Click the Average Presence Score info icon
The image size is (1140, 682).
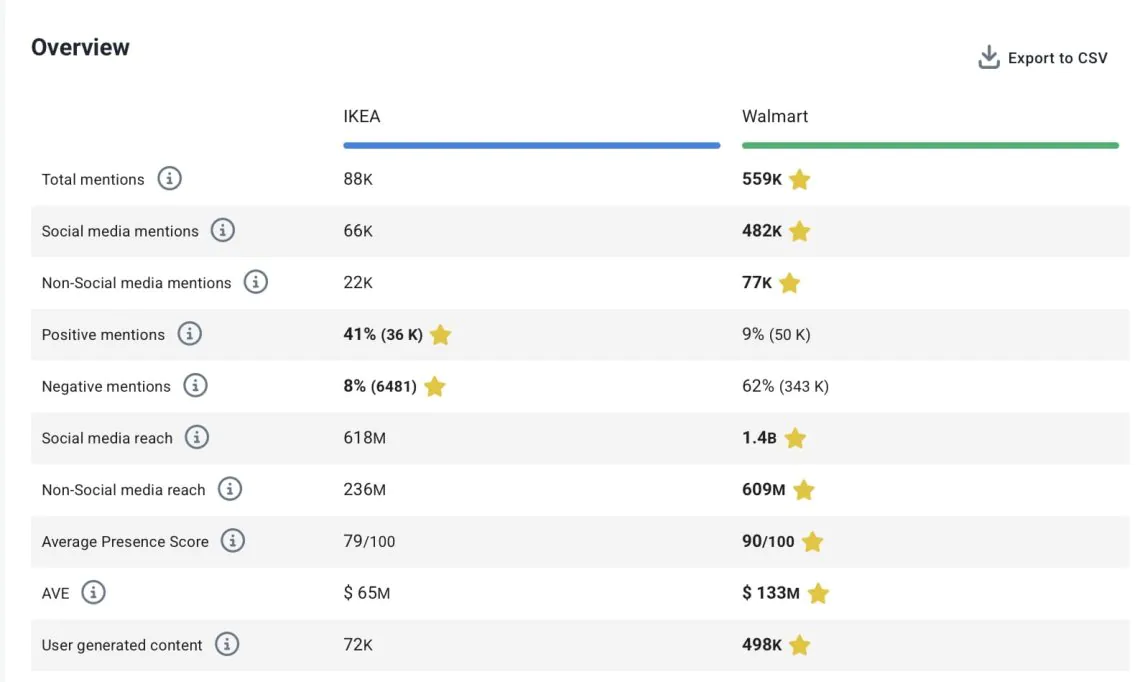[232, 541]
